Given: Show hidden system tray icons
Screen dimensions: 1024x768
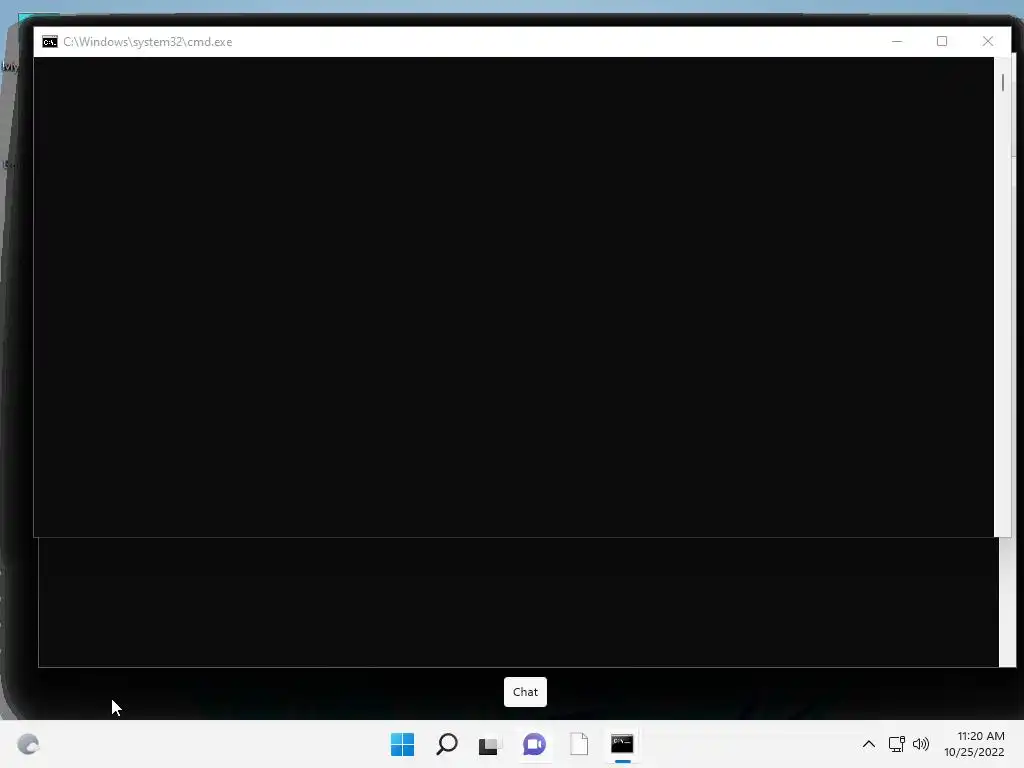Looking at the screenshot, I should (869, 744).
